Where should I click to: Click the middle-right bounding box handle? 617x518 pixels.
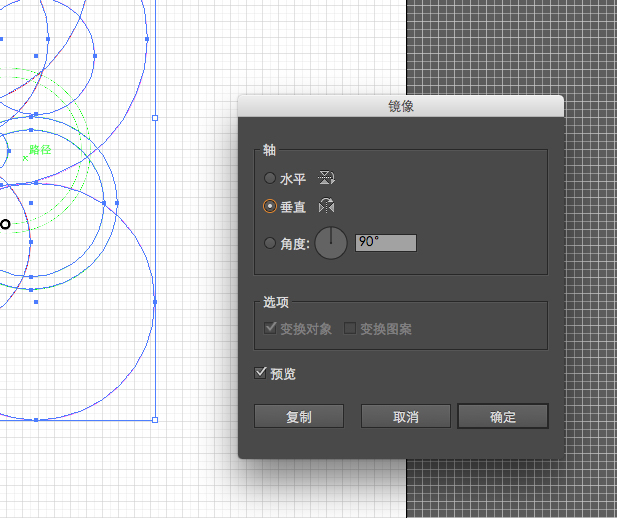pos(155,118)
